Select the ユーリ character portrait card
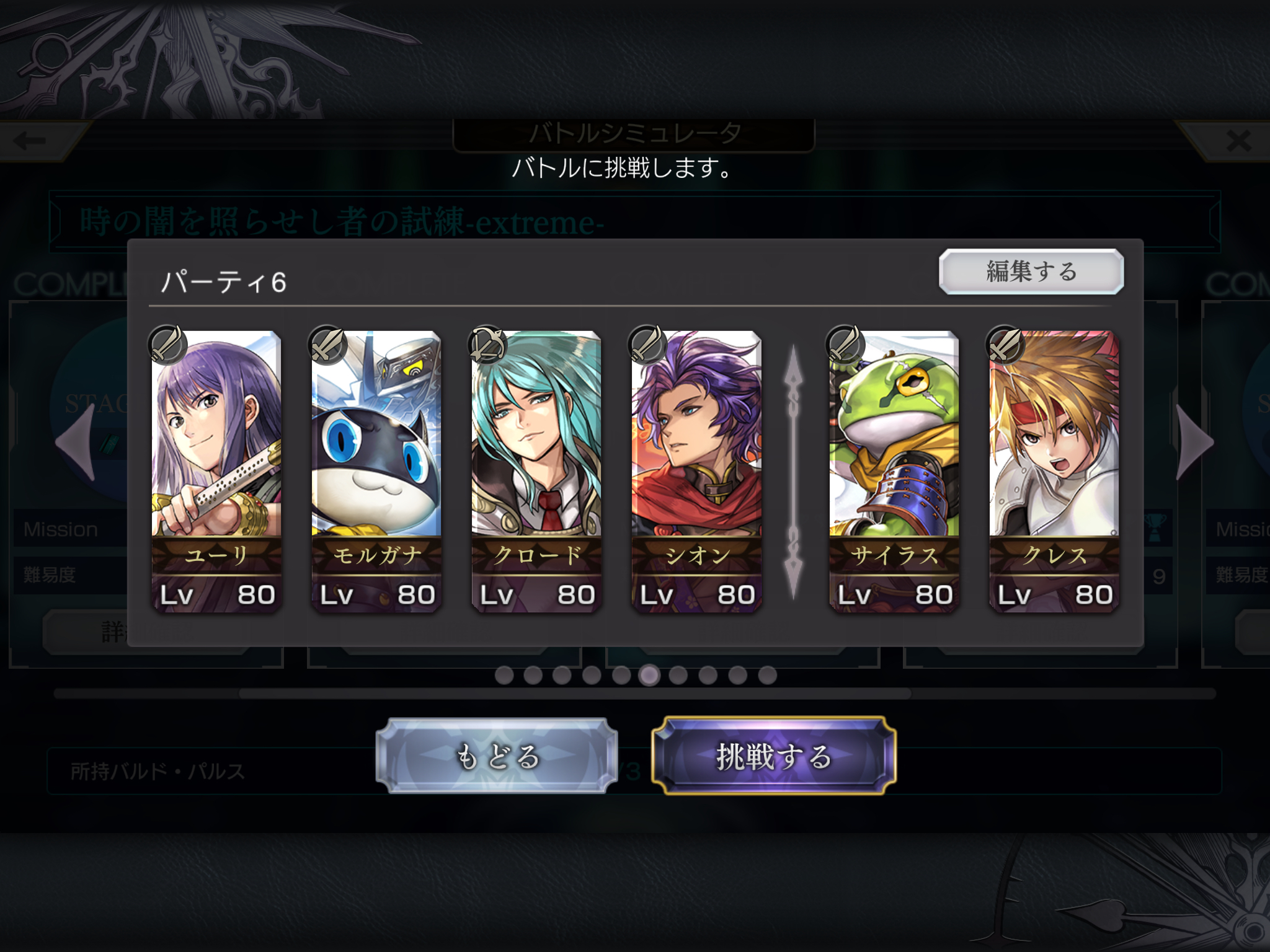Screen dimensions: 1270x952 pos(216,471)
